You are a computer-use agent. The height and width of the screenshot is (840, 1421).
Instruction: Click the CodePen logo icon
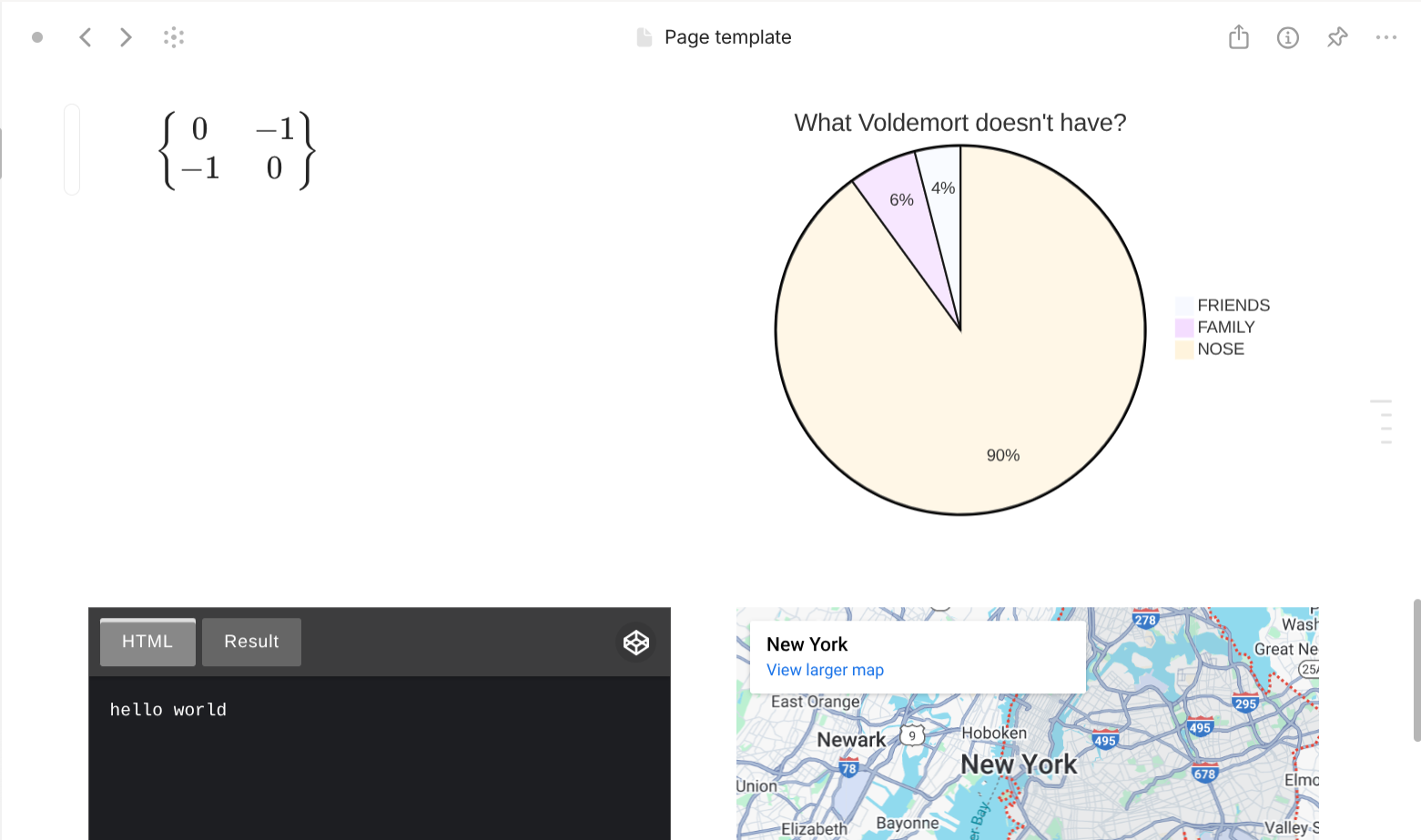click(635, 643)
